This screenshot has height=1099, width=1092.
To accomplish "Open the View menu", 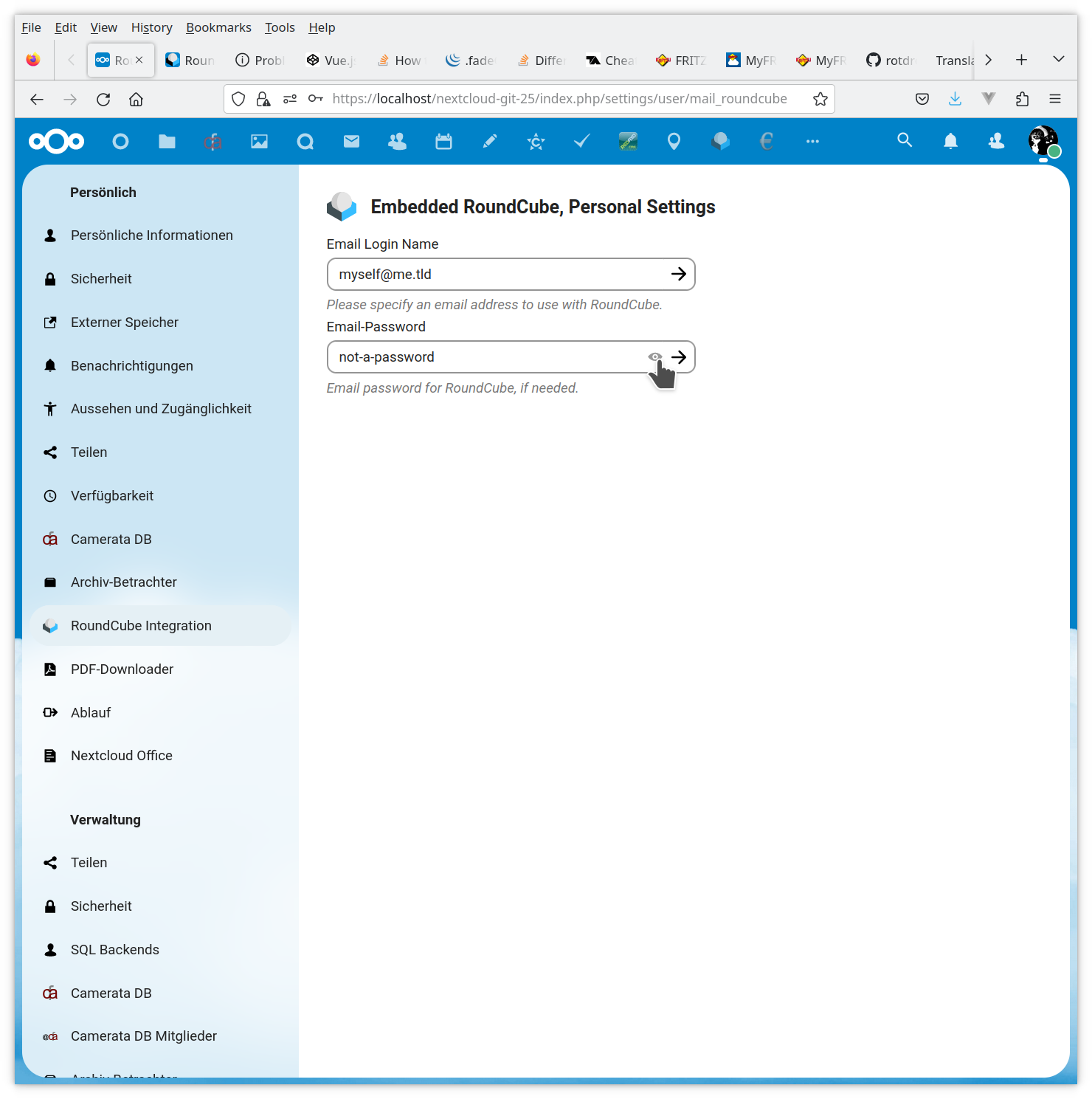I will (103, 27).
